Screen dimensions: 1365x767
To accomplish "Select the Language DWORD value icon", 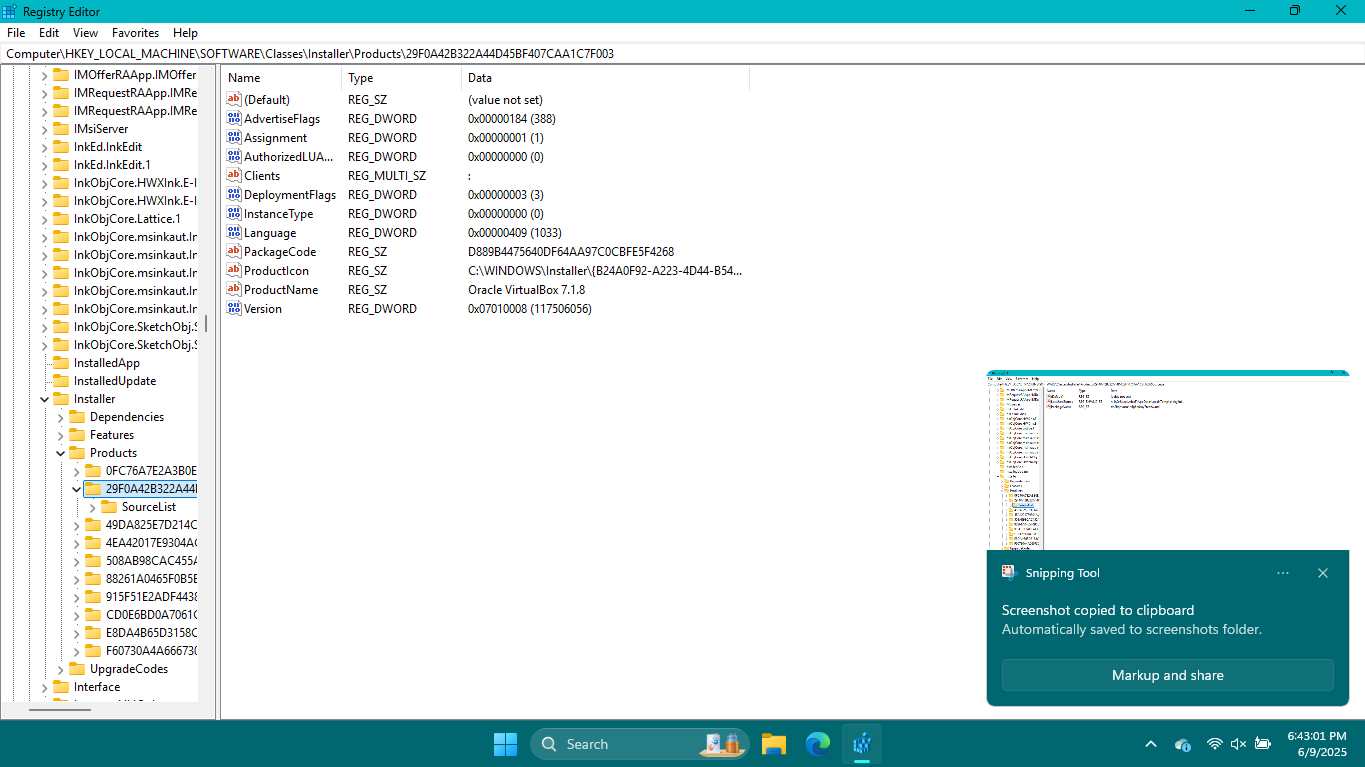I will click(234, 233).
